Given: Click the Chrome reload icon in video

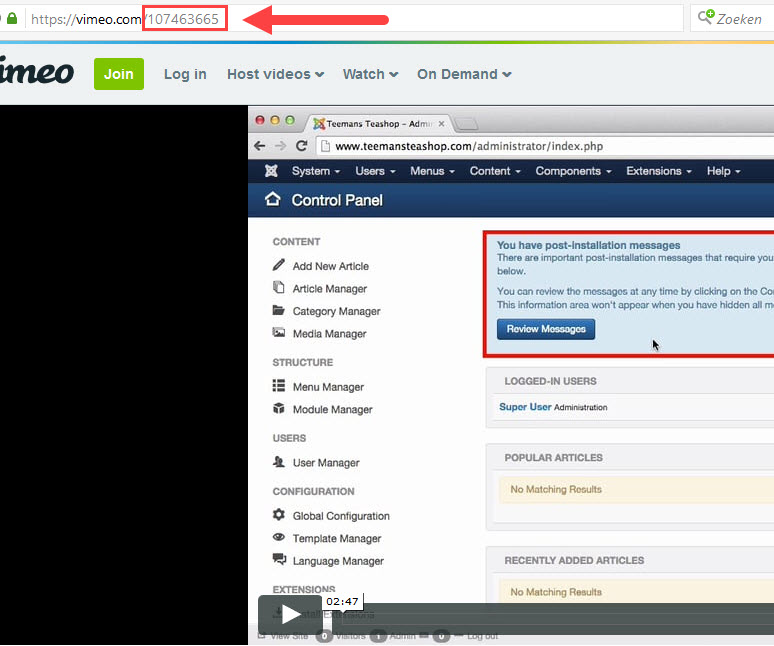Looking at the screenshot, I should (x=301, y=146).
